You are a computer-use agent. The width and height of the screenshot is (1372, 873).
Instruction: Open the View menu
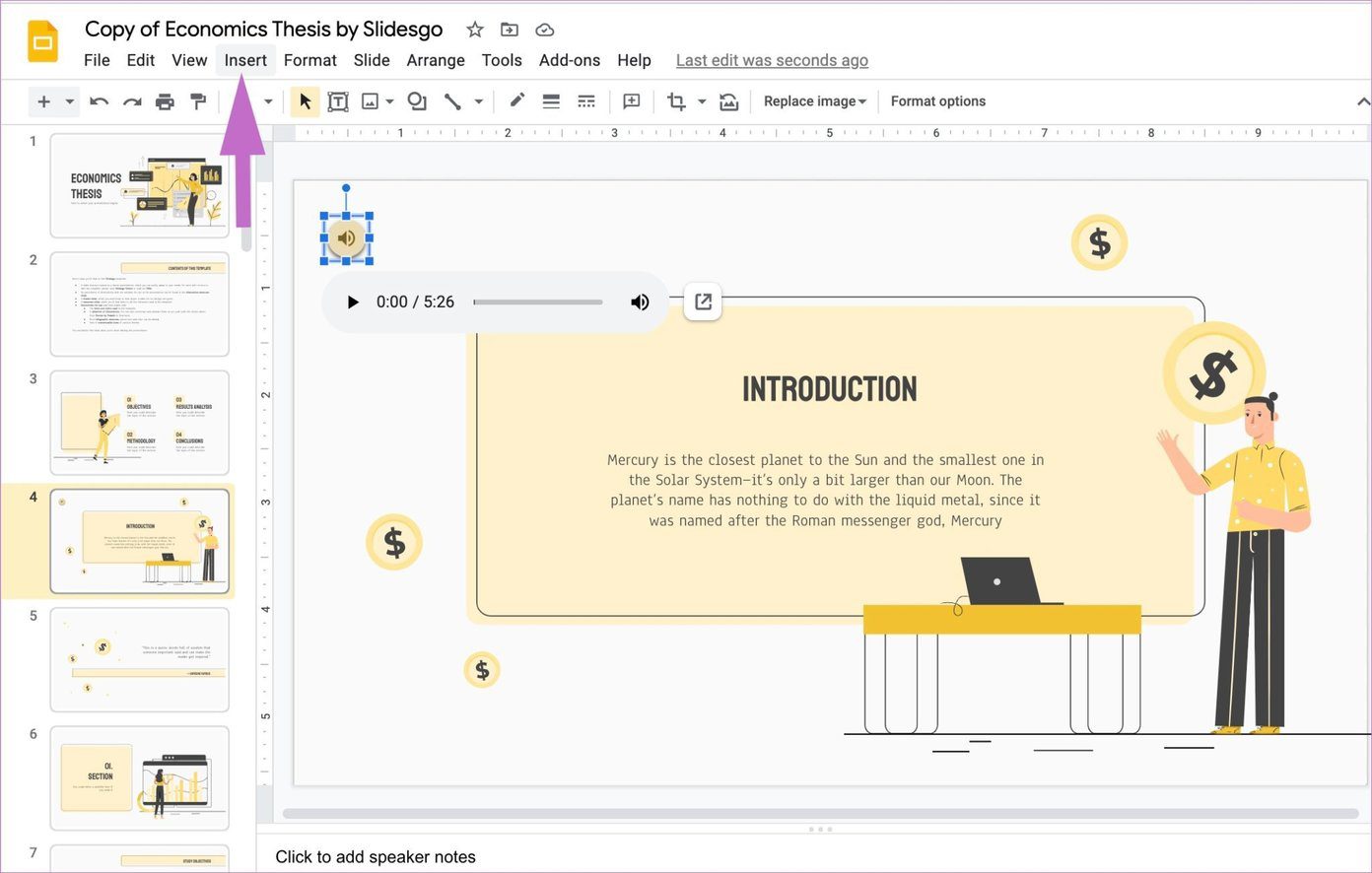click(189, 60)
